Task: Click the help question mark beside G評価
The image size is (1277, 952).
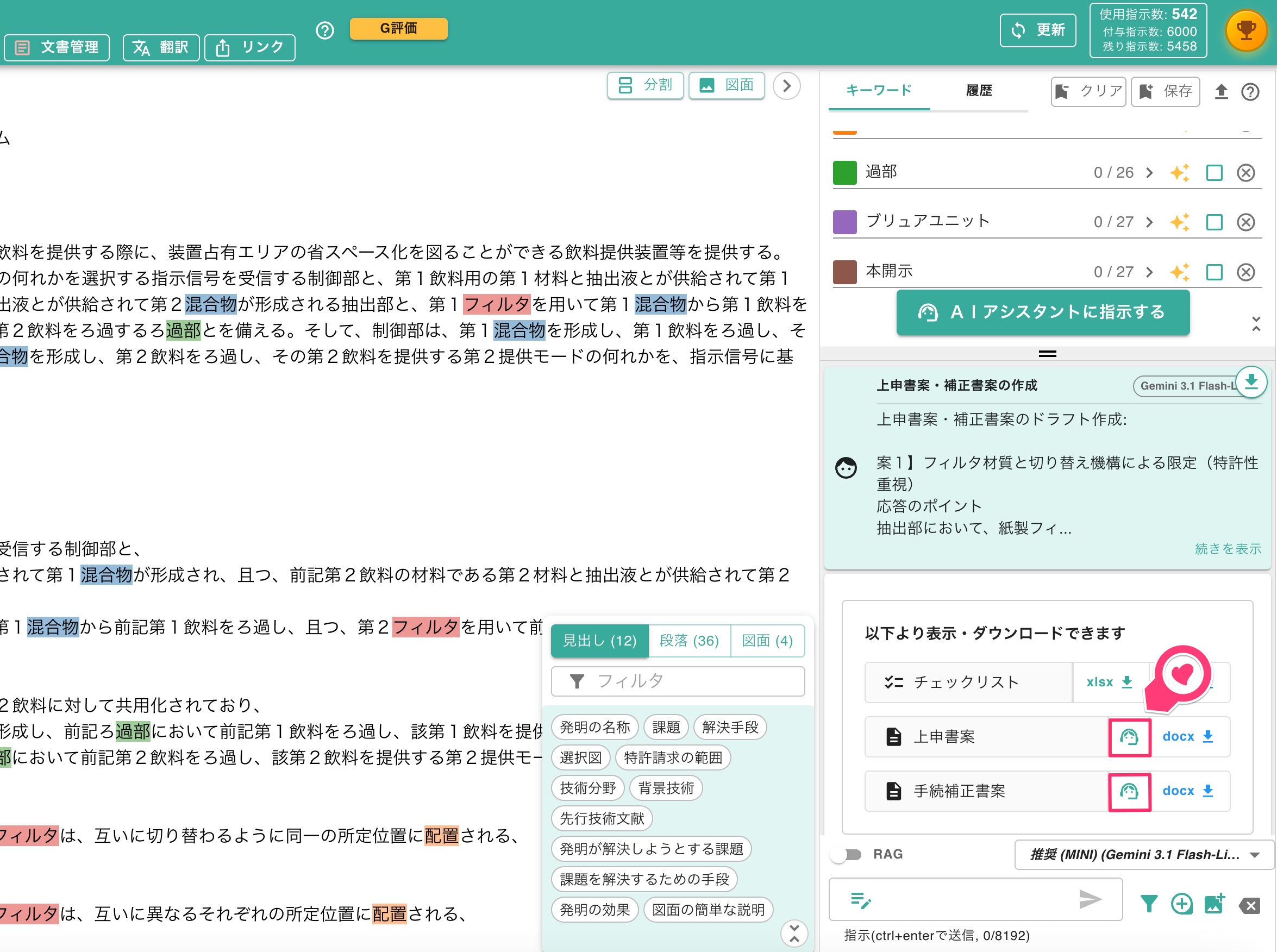Action: click(325, 30)
